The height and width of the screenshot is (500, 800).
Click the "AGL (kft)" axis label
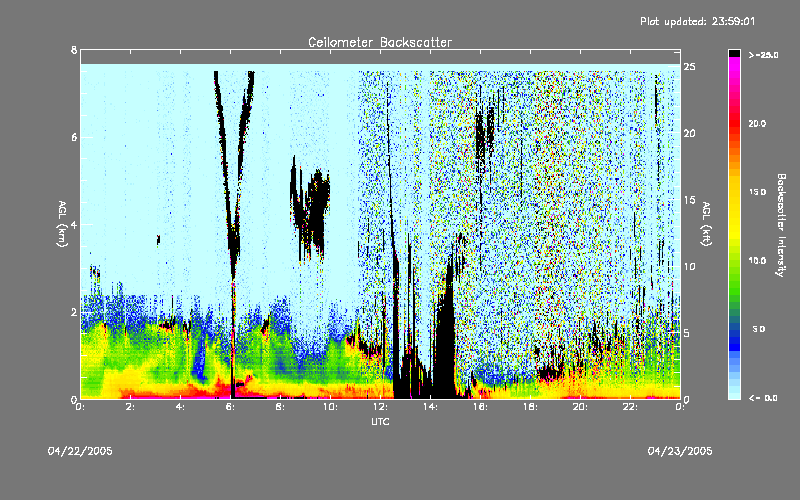pos(706,224)
